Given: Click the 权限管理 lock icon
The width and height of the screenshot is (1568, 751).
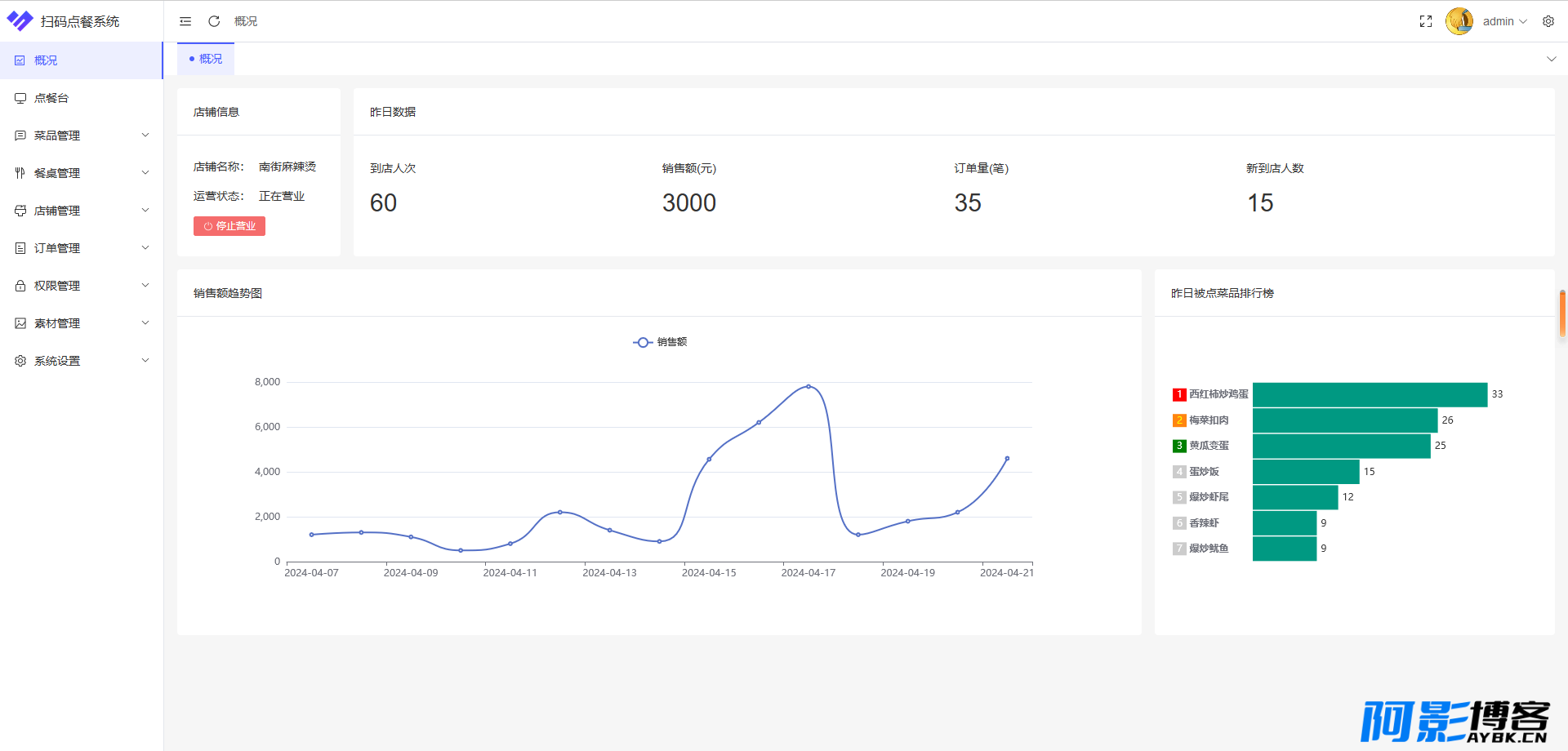Looking at the screenshot, I should coord(20,286).
